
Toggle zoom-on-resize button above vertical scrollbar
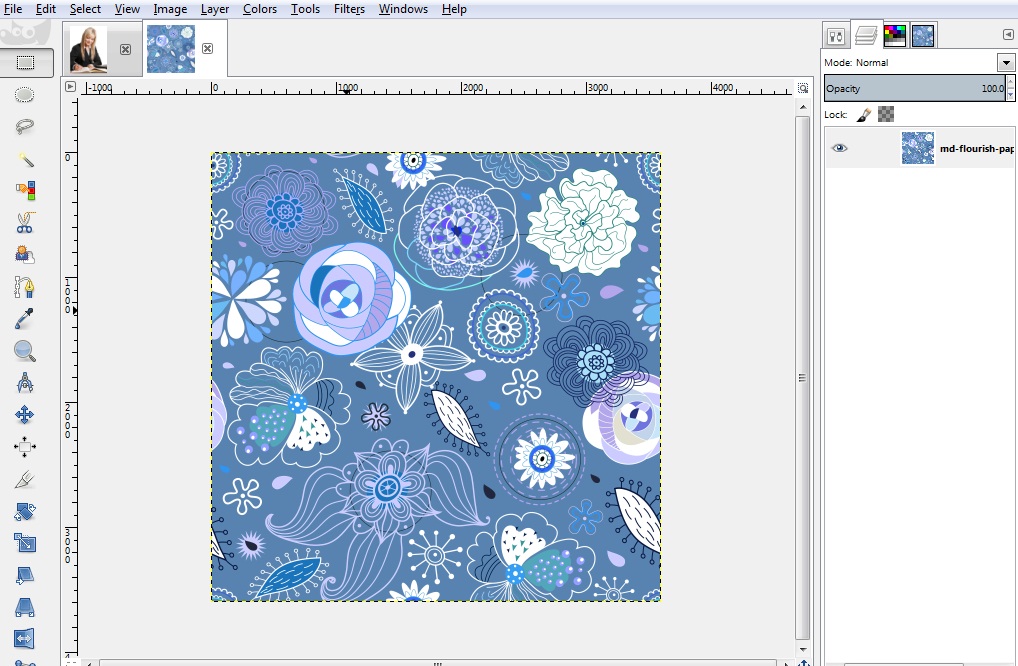coord(803,88)
